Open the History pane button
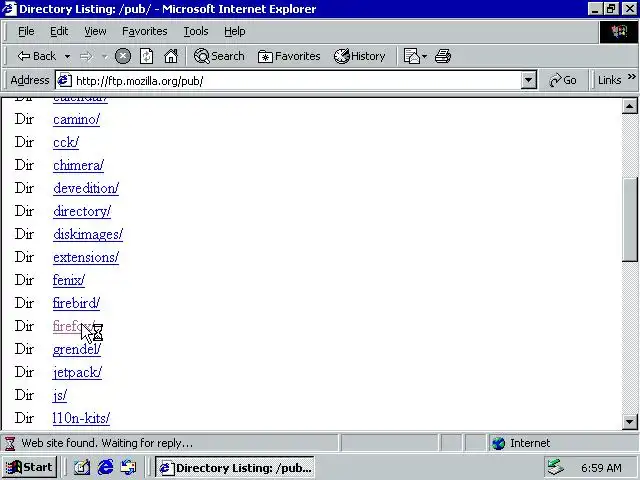This screenshot has width=640, height=480. (x=360, y=56)
